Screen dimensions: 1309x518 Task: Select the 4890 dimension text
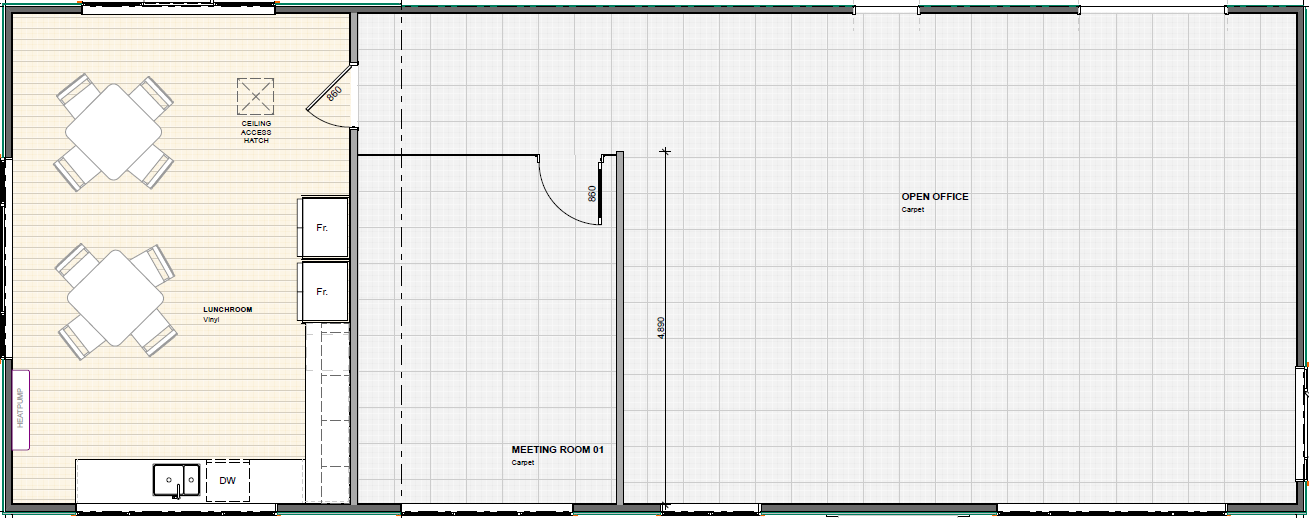[660, 329]
